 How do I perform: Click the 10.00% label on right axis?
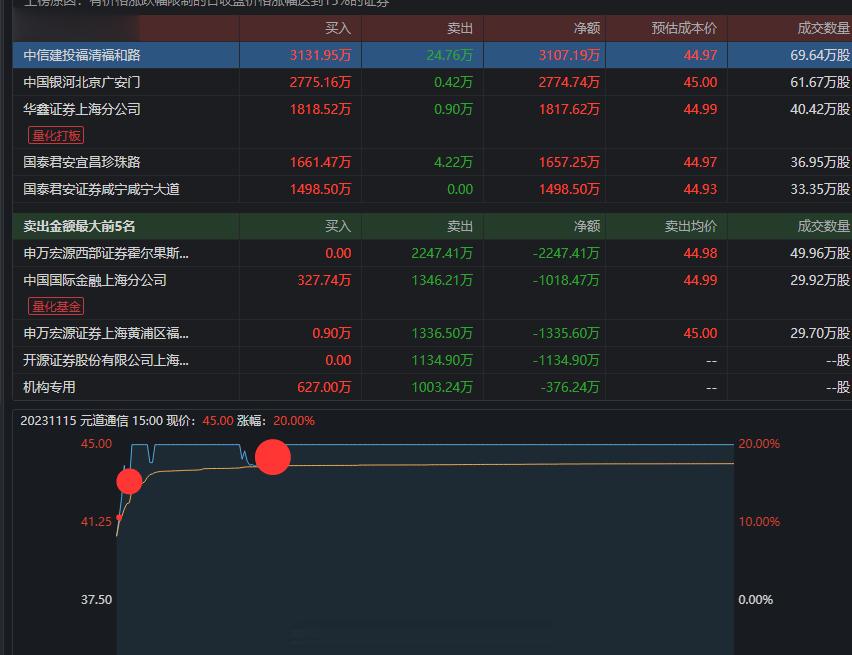pyautogui.click(x=759, y=522)
